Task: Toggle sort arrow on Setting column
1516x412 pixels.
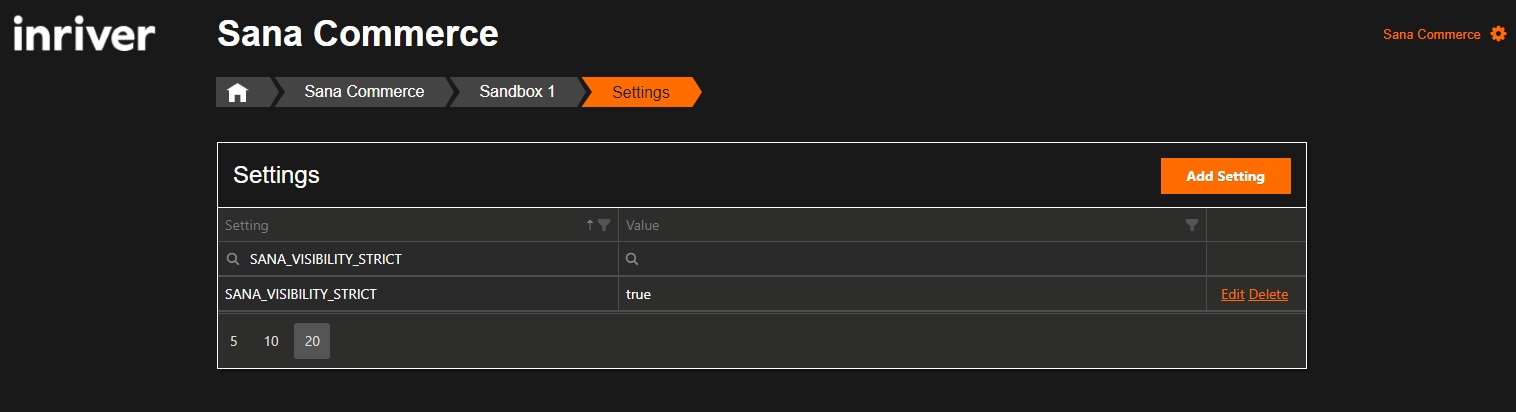Action: point(590,225)
